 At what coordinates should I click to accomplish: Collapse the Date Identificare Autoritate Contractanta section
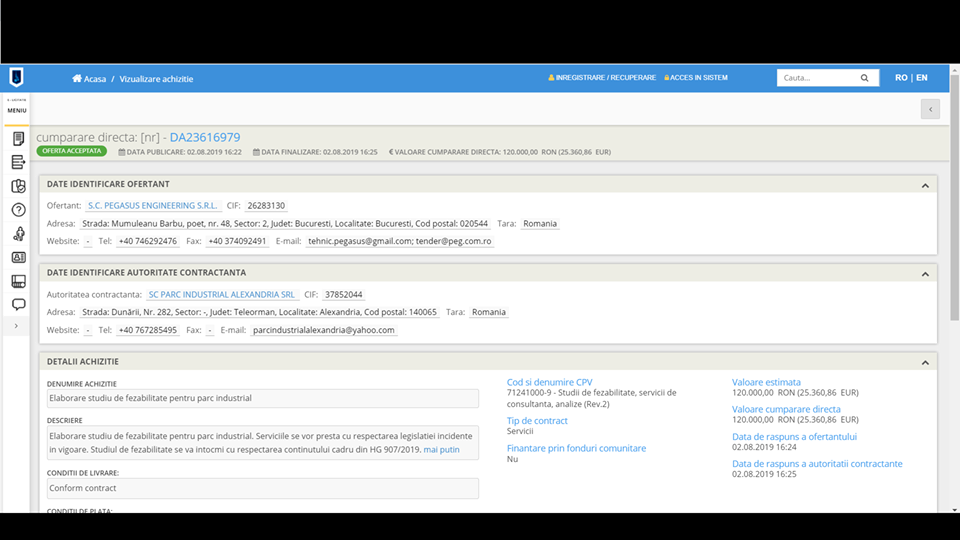925,273
